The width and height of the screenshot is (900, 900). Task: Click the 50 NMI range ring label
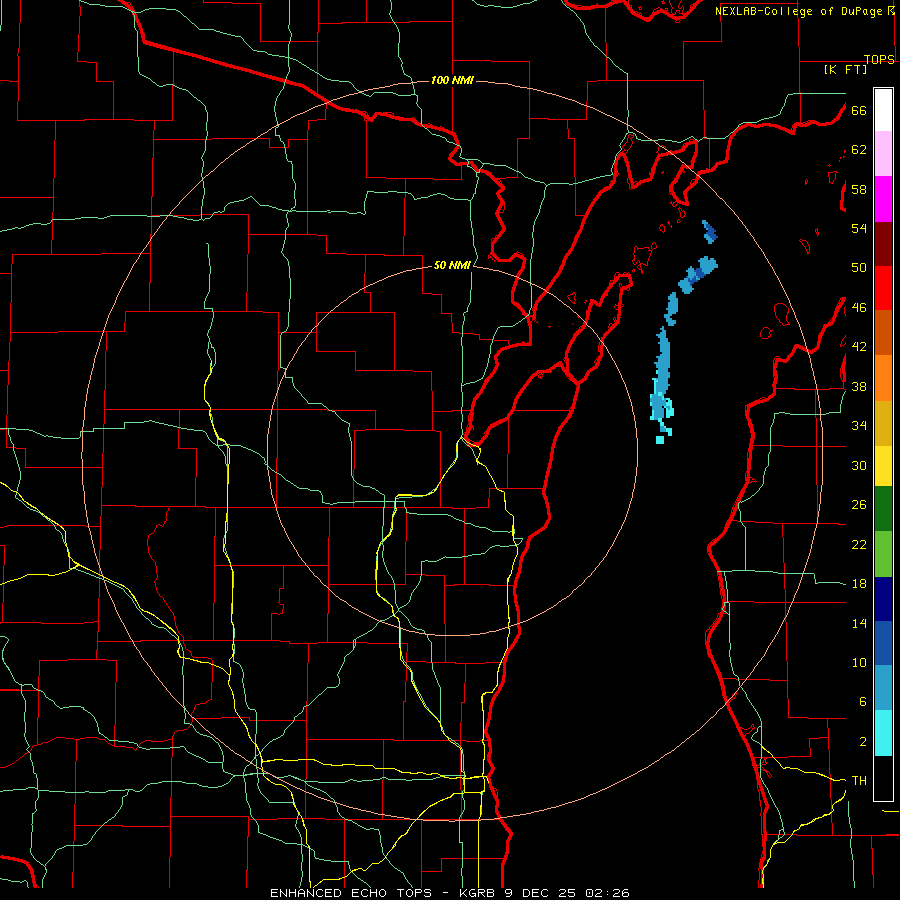pos(452,265)
